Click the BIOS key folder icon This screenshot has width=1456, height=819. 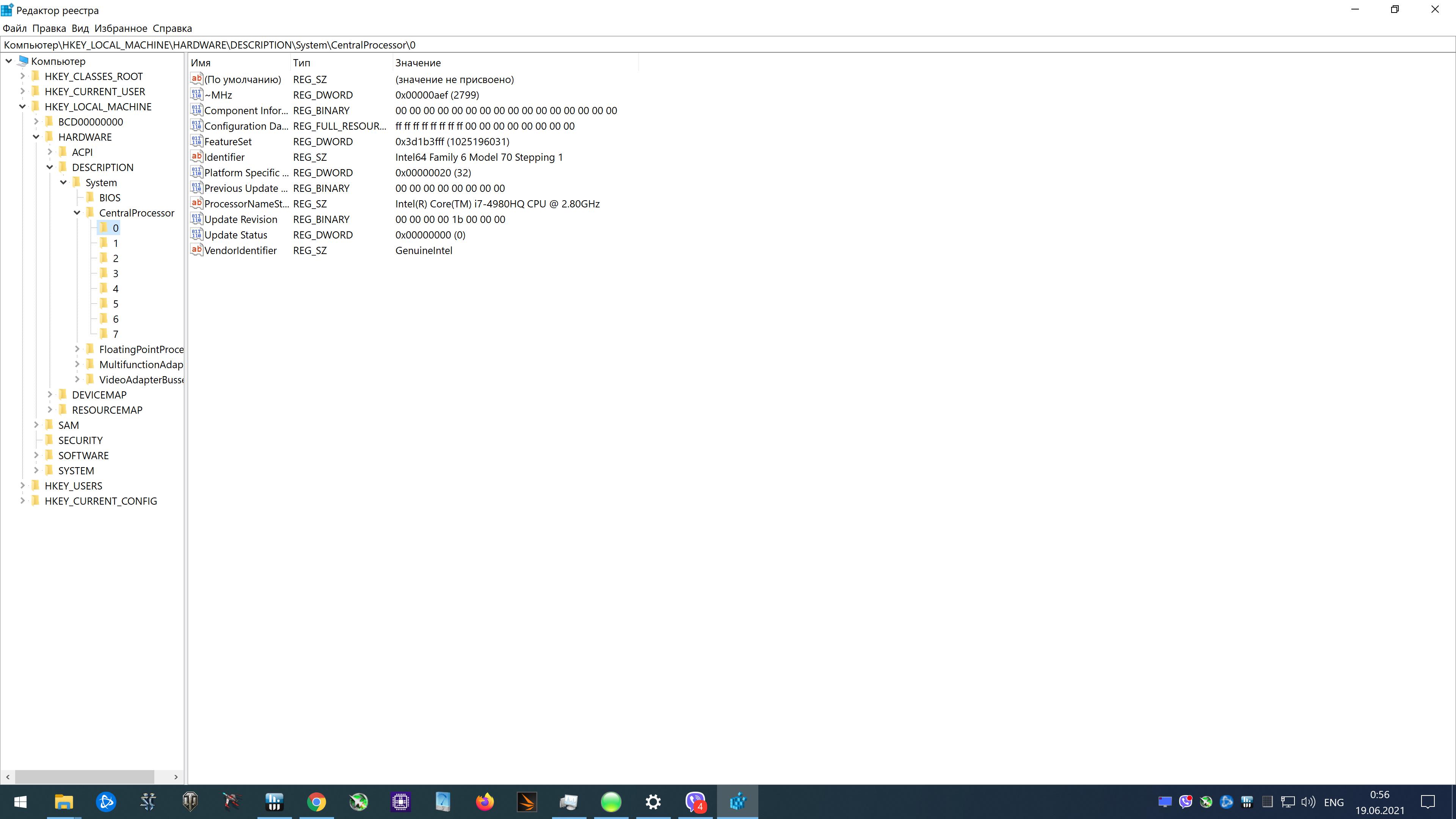91,197
